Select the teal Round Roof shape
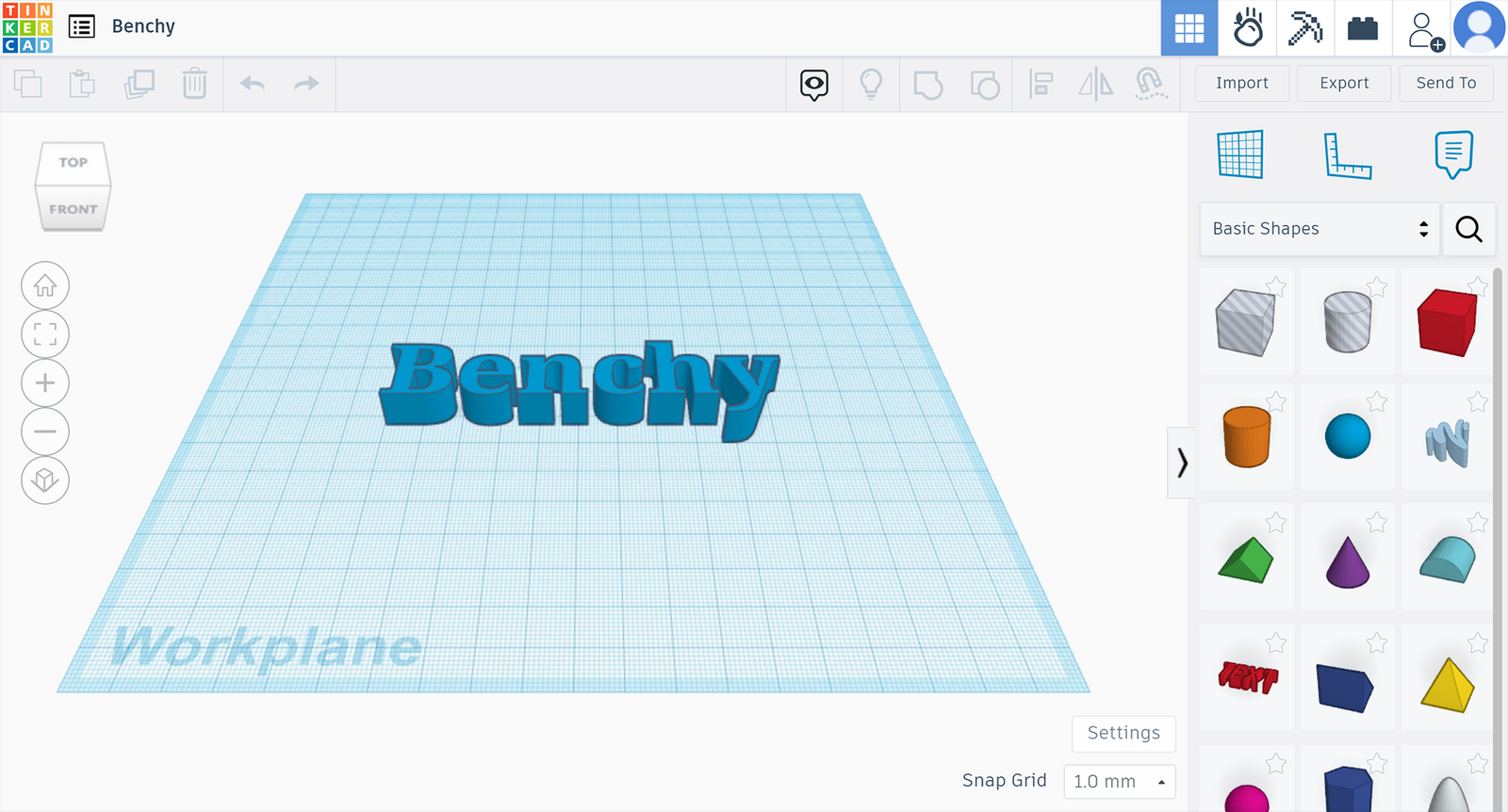This screenshot has height=812, width=1508. (1447, 560)
